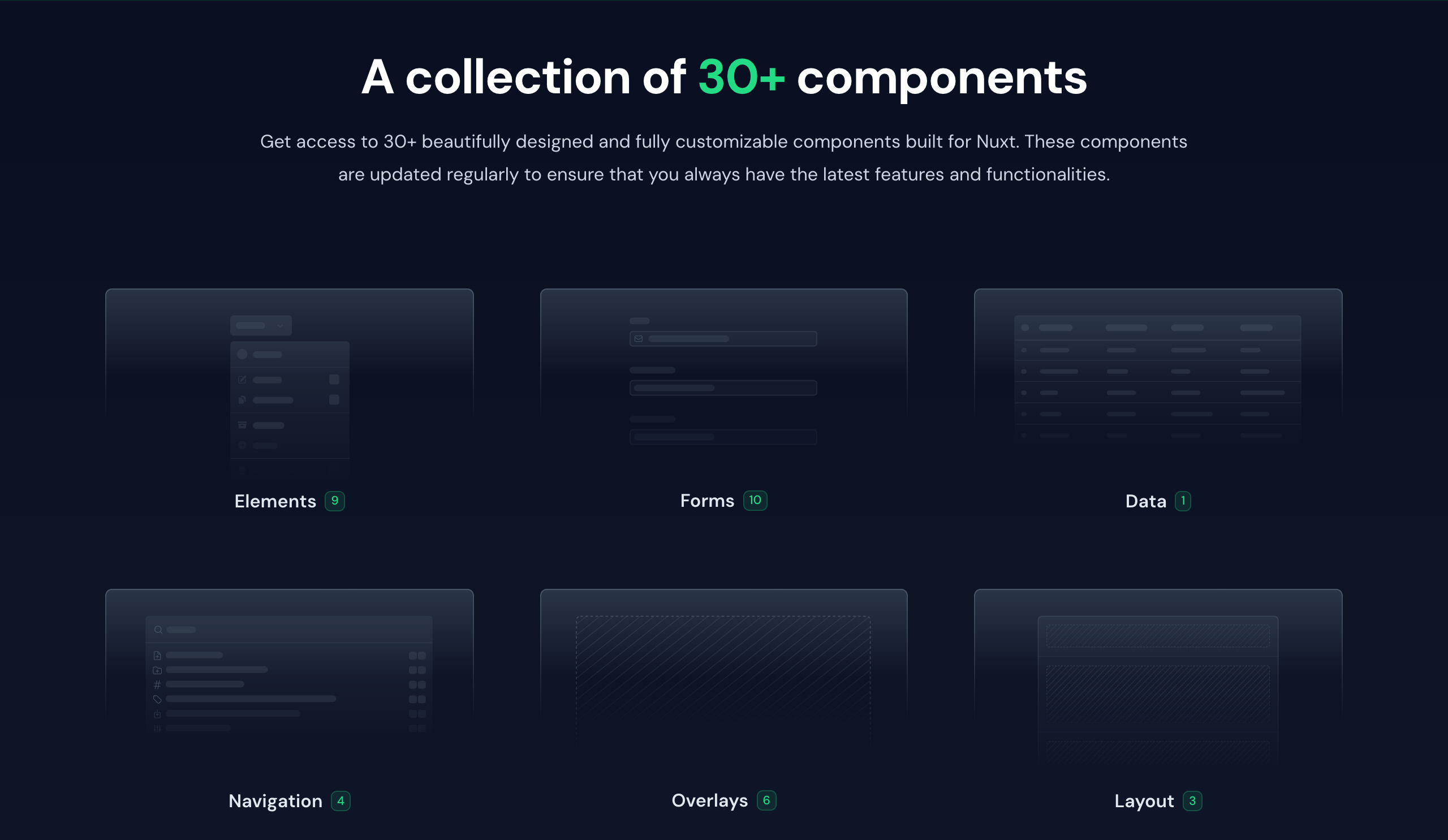Click the hash symbol icon in Navigation card
1448x840 pixels.
click(x=157, y=684)
